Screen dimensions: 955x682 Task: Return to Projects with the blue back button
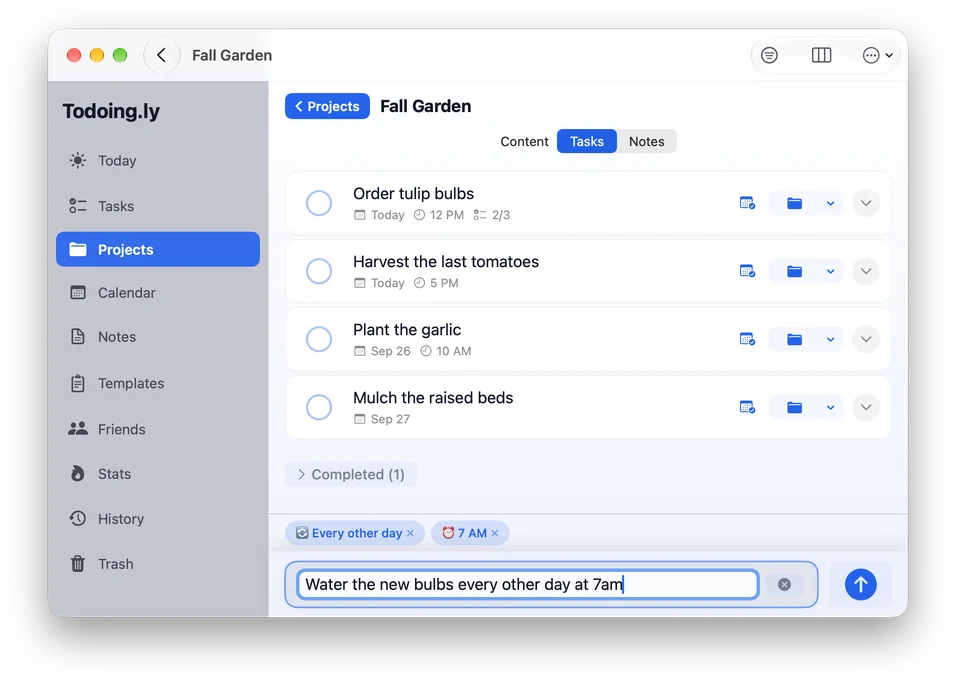pos(327,107)
